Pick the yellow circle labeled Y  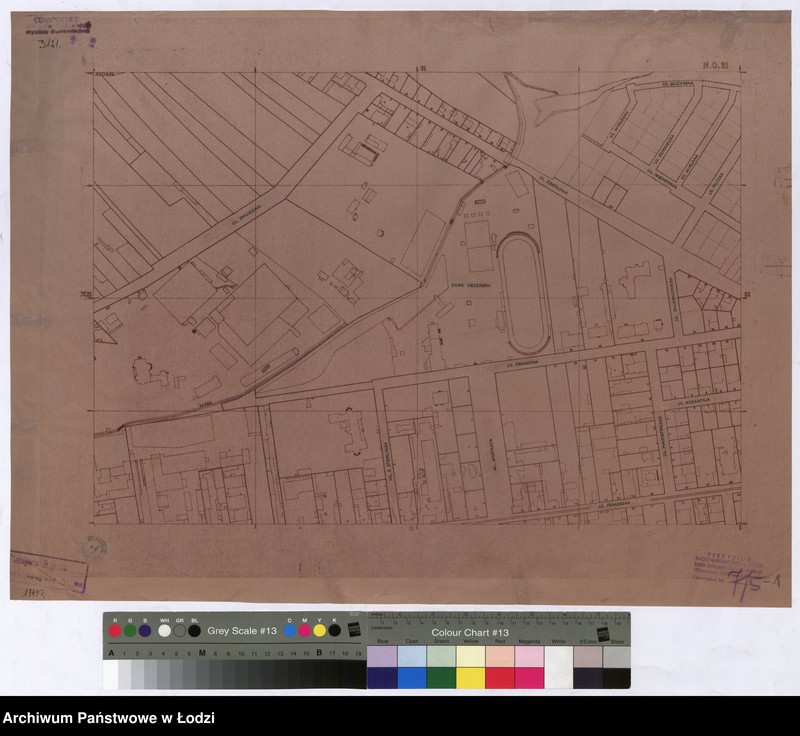pyautogui.click(x=319, y=631)
